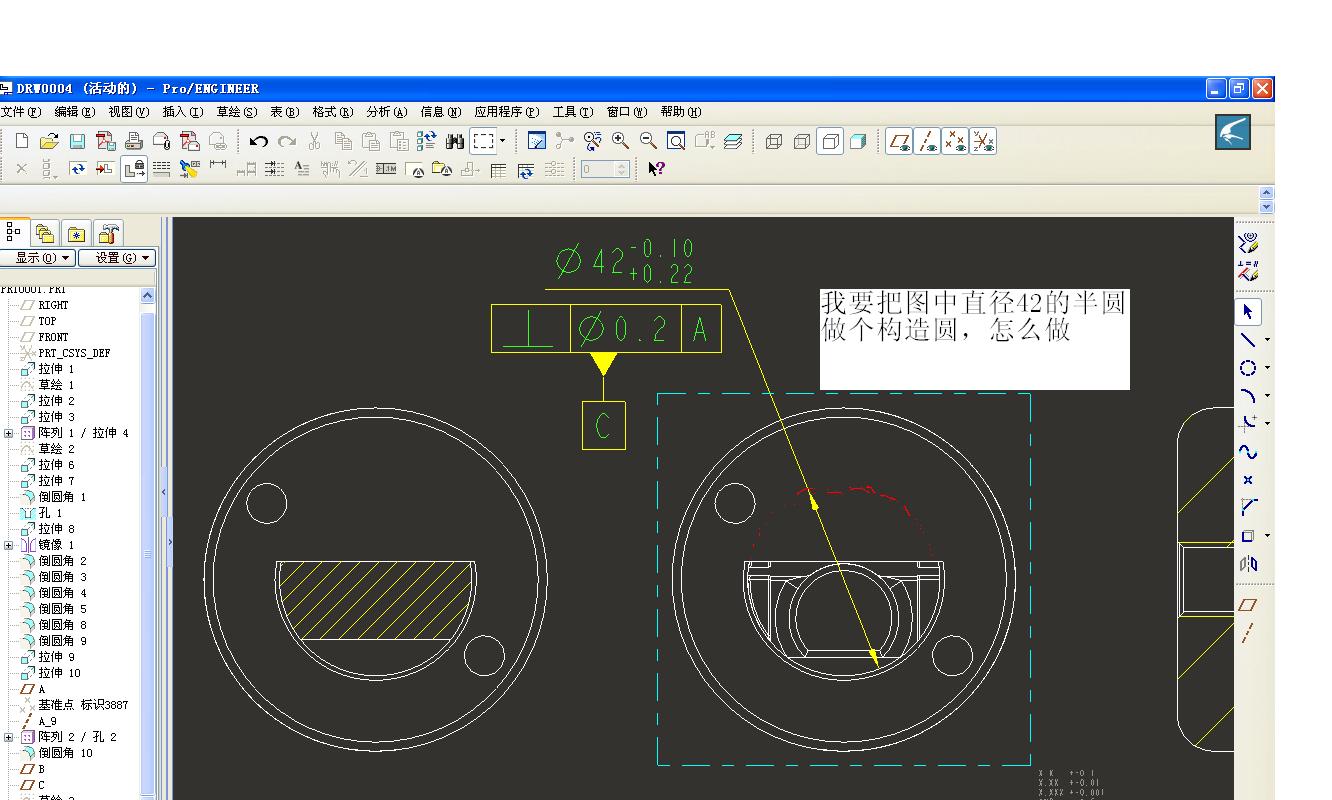Click the context help arrow with question mark

(x=656, y=169)
